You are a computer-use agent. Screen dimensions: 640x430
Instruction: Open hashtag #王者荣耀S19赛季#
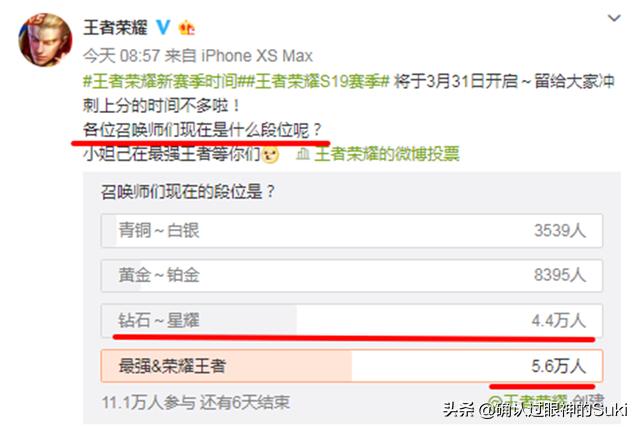coord(318,81)
